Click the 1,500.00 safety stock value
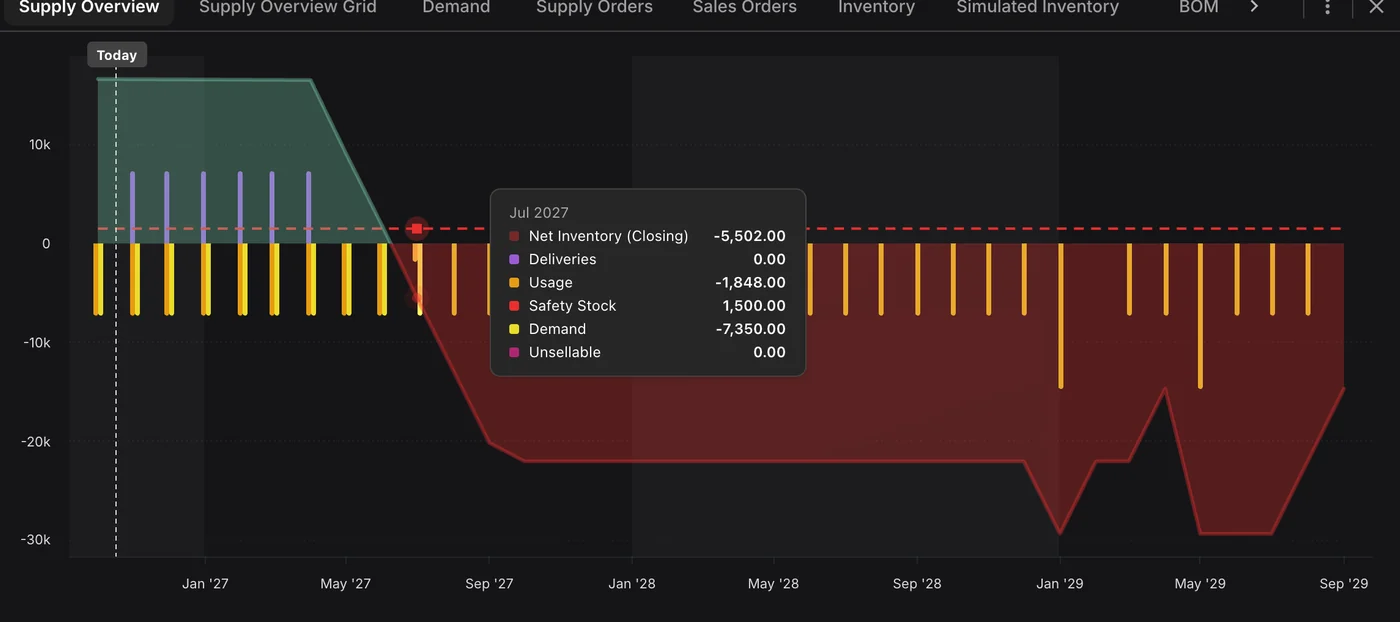Viewport: 1400px width, 622px height. tap(754, 306)
